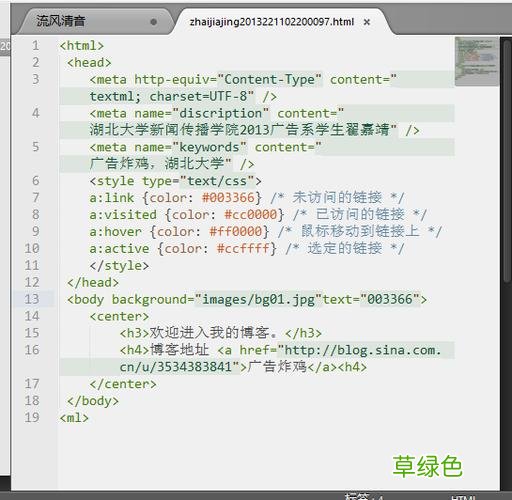This screenshot has width=512, height=500.
Task: Click the 选定的链接 comment on line 10
Action: [x=344, y=248]
